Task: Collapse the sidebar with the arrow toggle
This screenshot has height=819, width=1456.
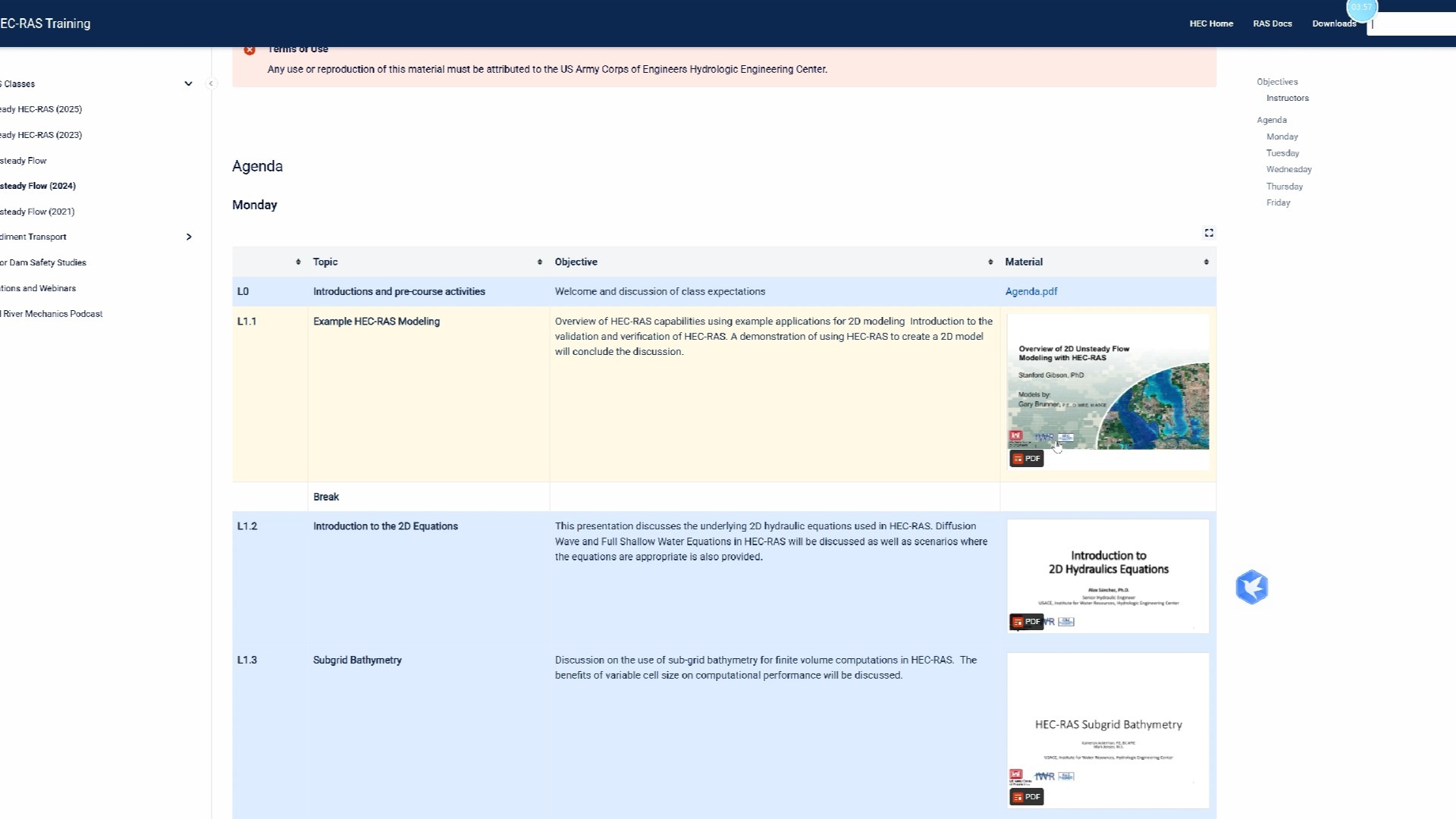Action: (x=212, y=83)
